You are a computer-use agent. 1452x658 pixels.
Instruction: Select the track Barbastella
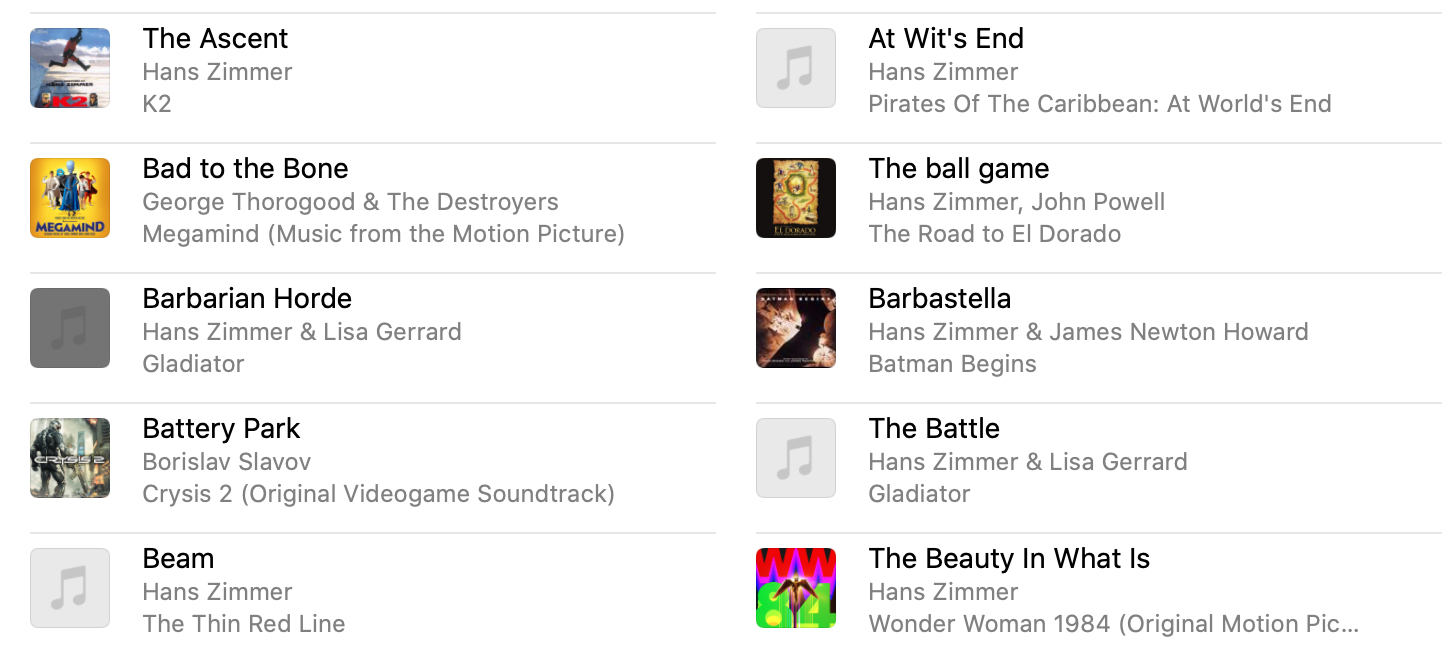939,298
